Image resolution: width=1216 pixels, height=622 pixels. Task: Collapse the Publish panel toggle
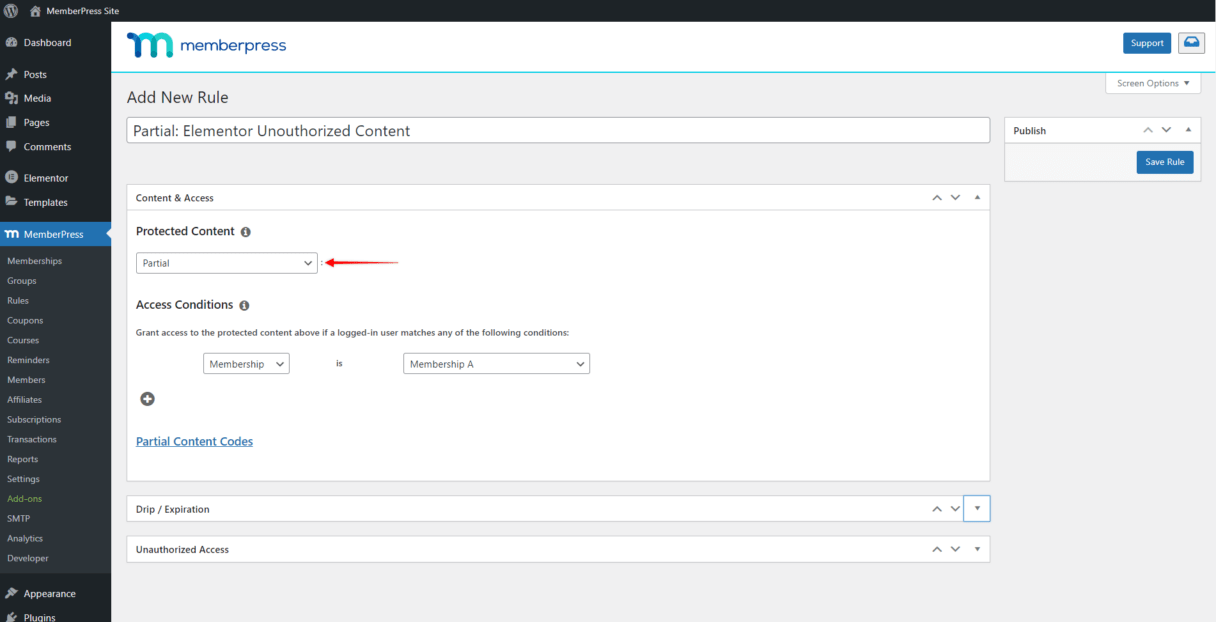pyautogui.click(x=1188, y=130)
